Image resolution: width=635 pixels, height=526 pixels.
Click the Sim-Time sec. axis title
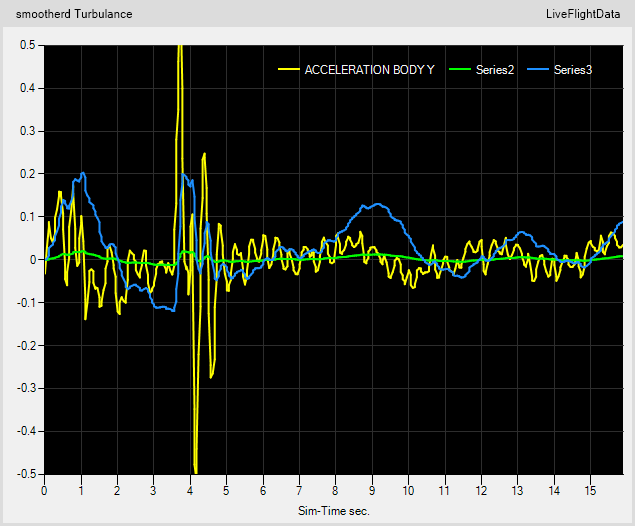coord(334,511)
